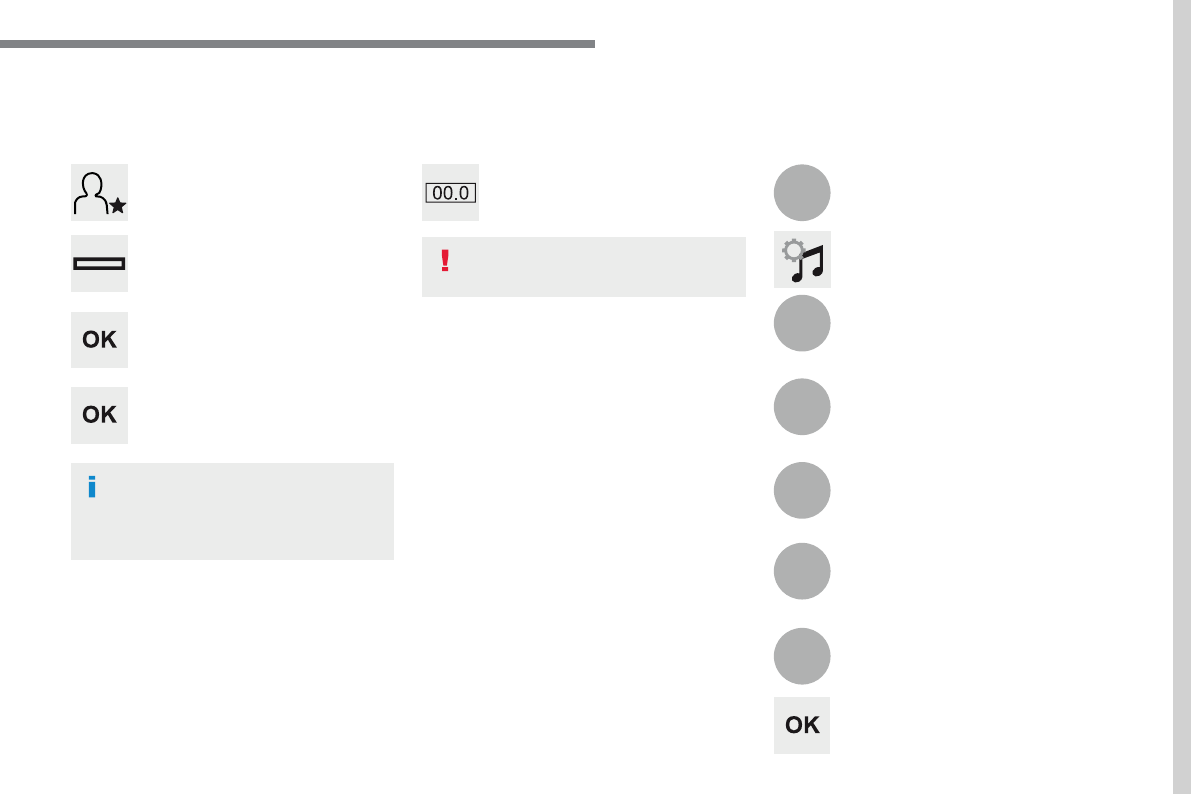Click the gray circle directly below the music settings icon
Screen dimensions: 1191x794
802,323
